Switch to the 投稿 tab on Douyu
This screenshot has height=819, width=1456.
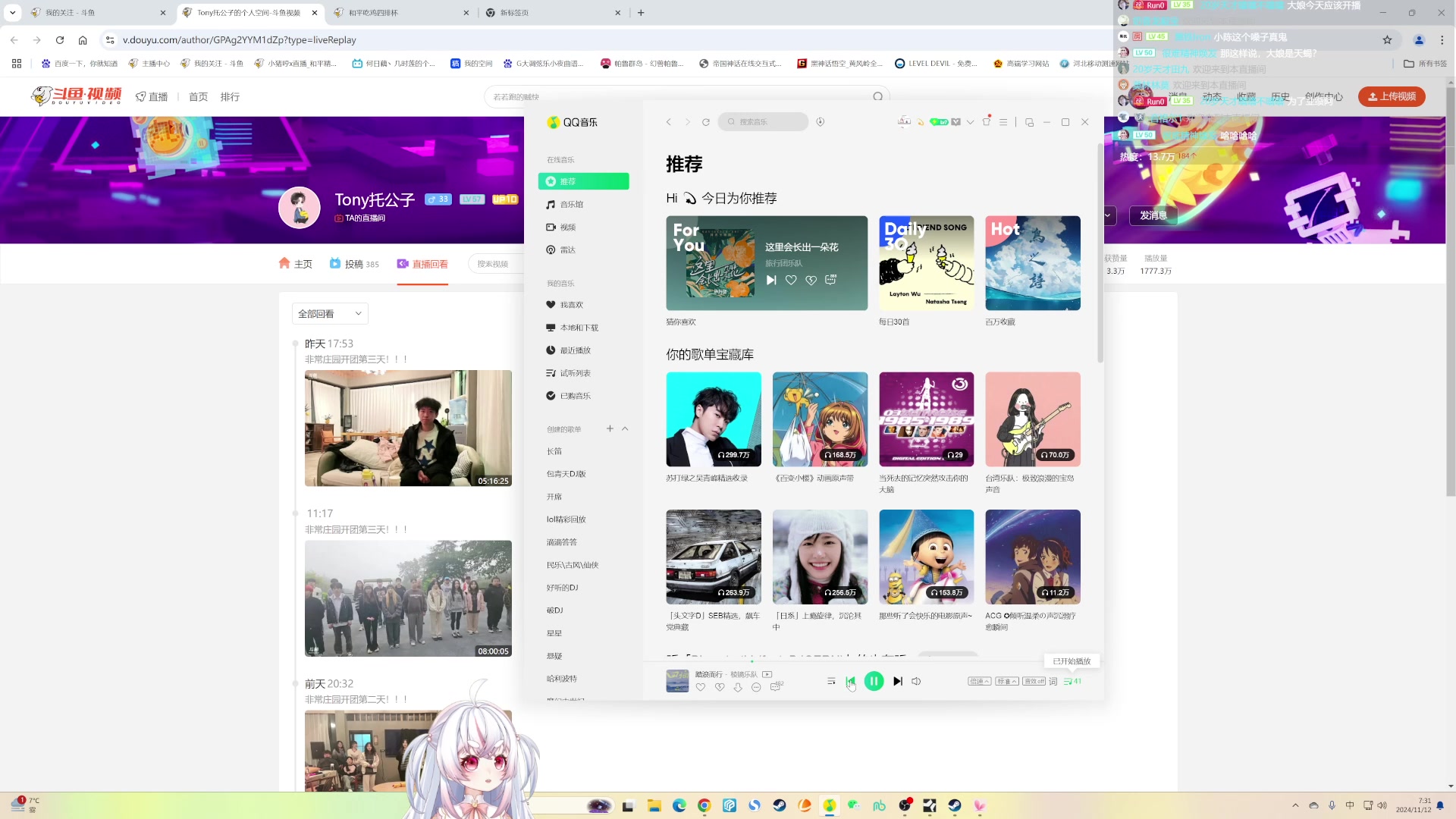coord(354,264)
